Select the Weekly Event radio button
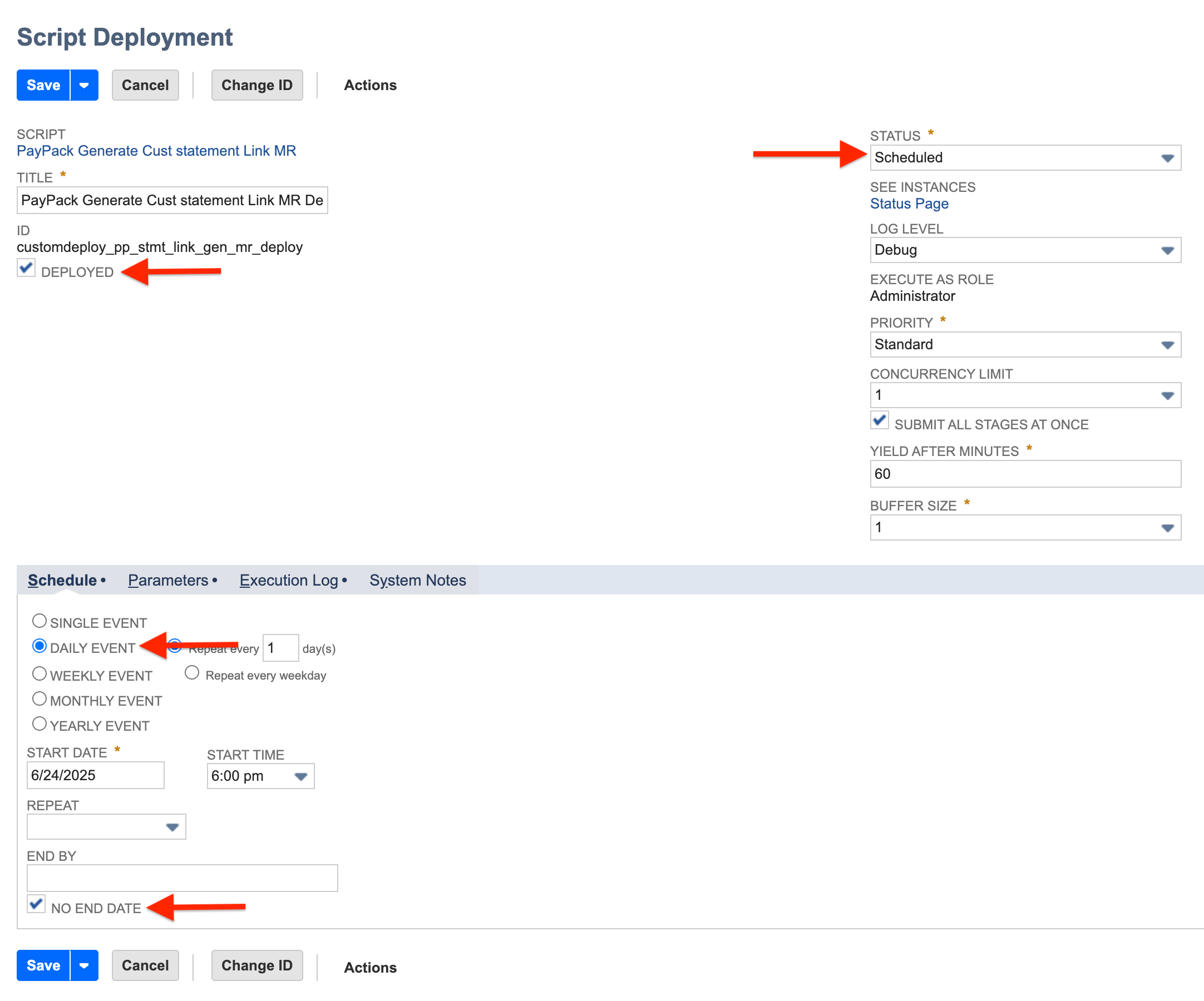This screenshot has width=1204, height=1001. [39, 673]
